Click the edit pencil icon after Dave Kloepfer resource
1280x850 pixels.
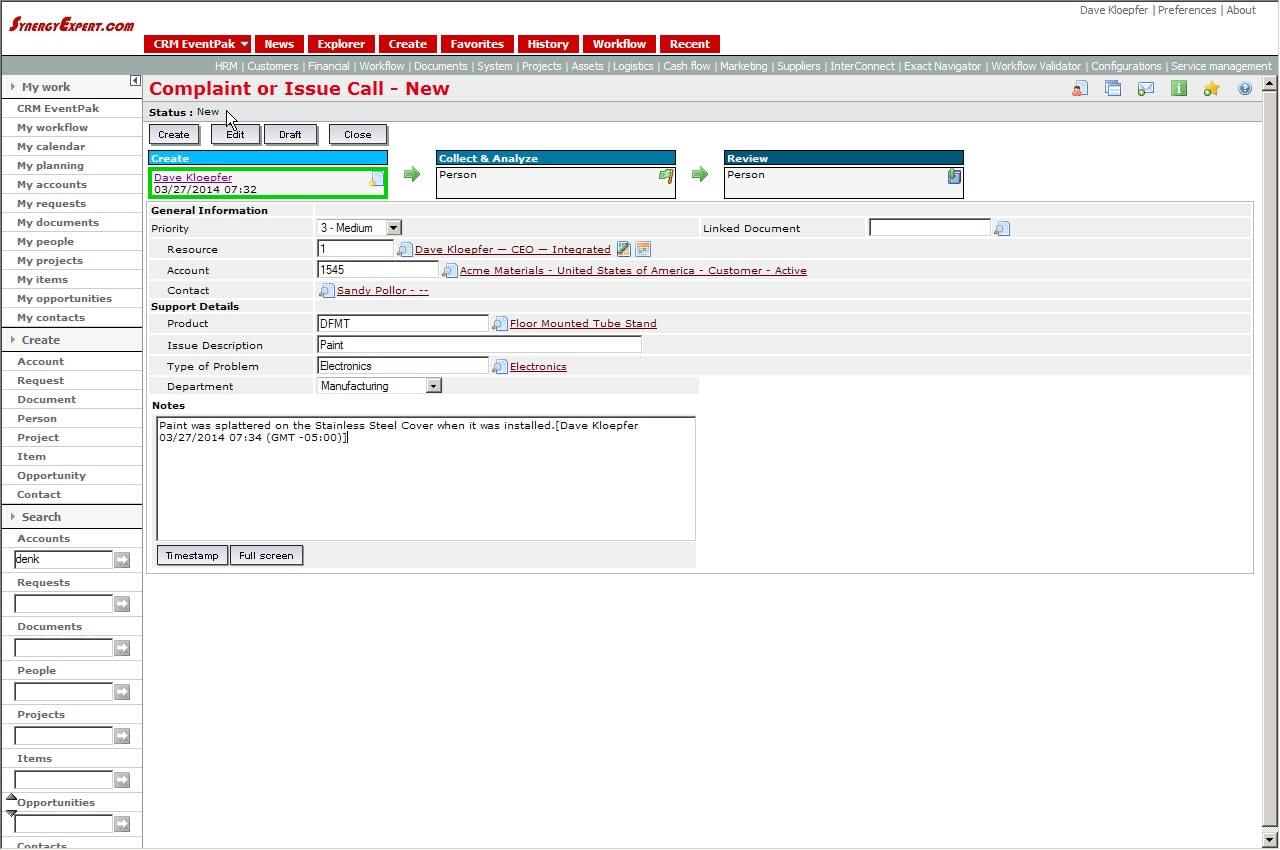624,249
